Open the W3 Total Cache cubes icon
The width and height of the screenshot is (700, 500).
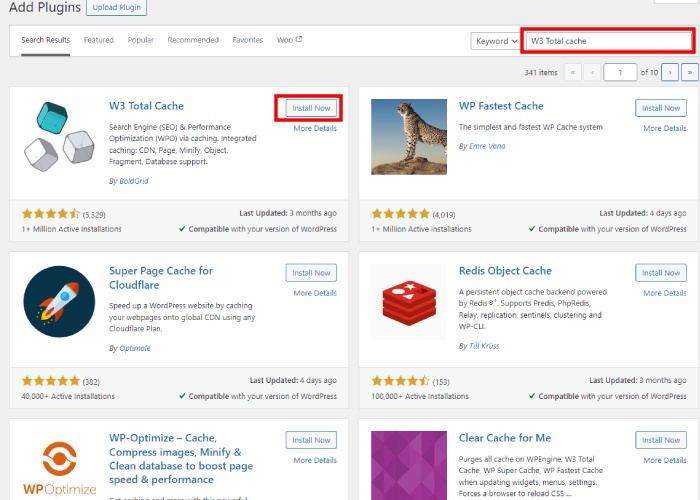[x=59, y=137]
